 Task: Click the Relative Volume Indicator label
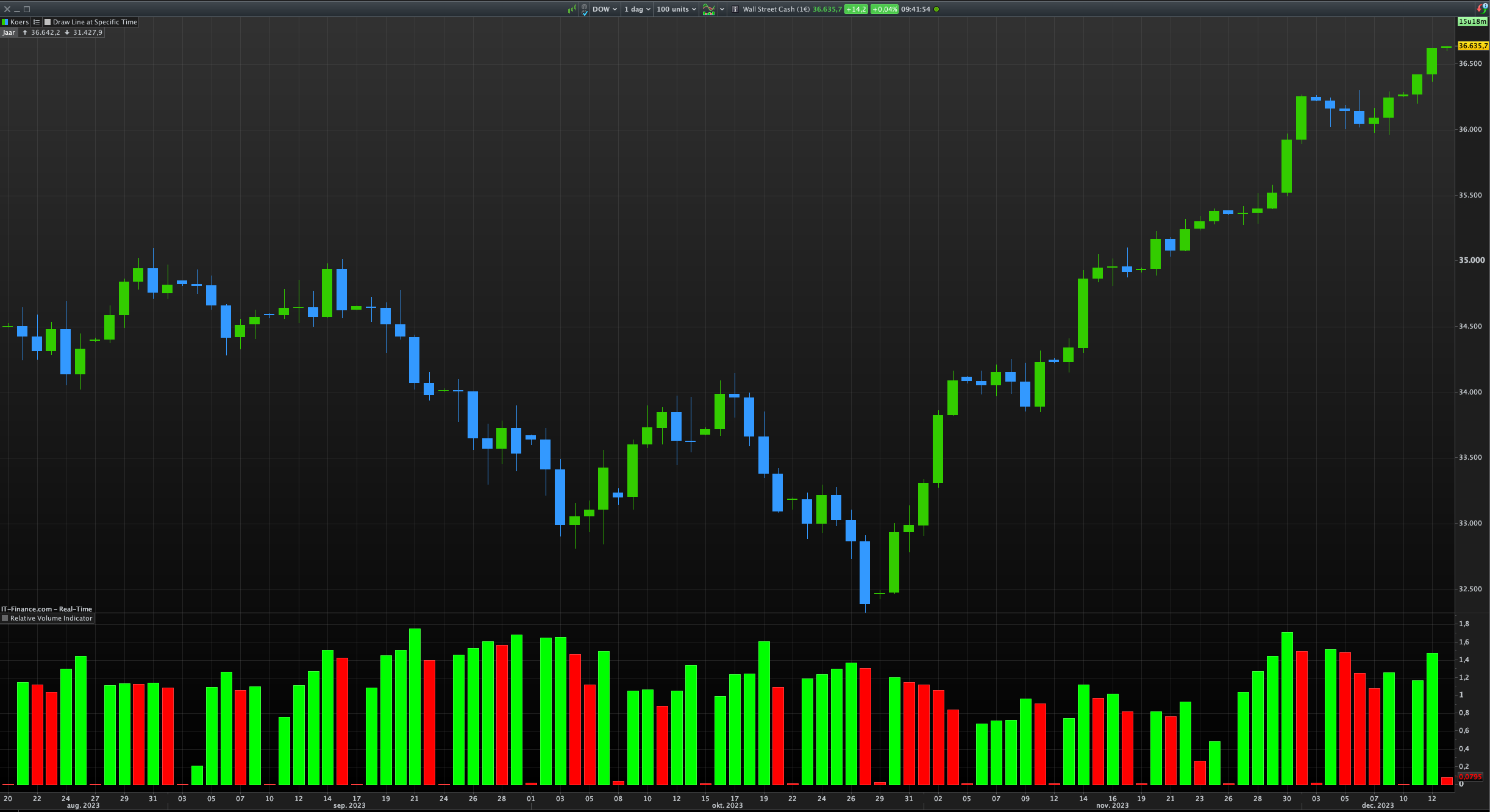51,618
